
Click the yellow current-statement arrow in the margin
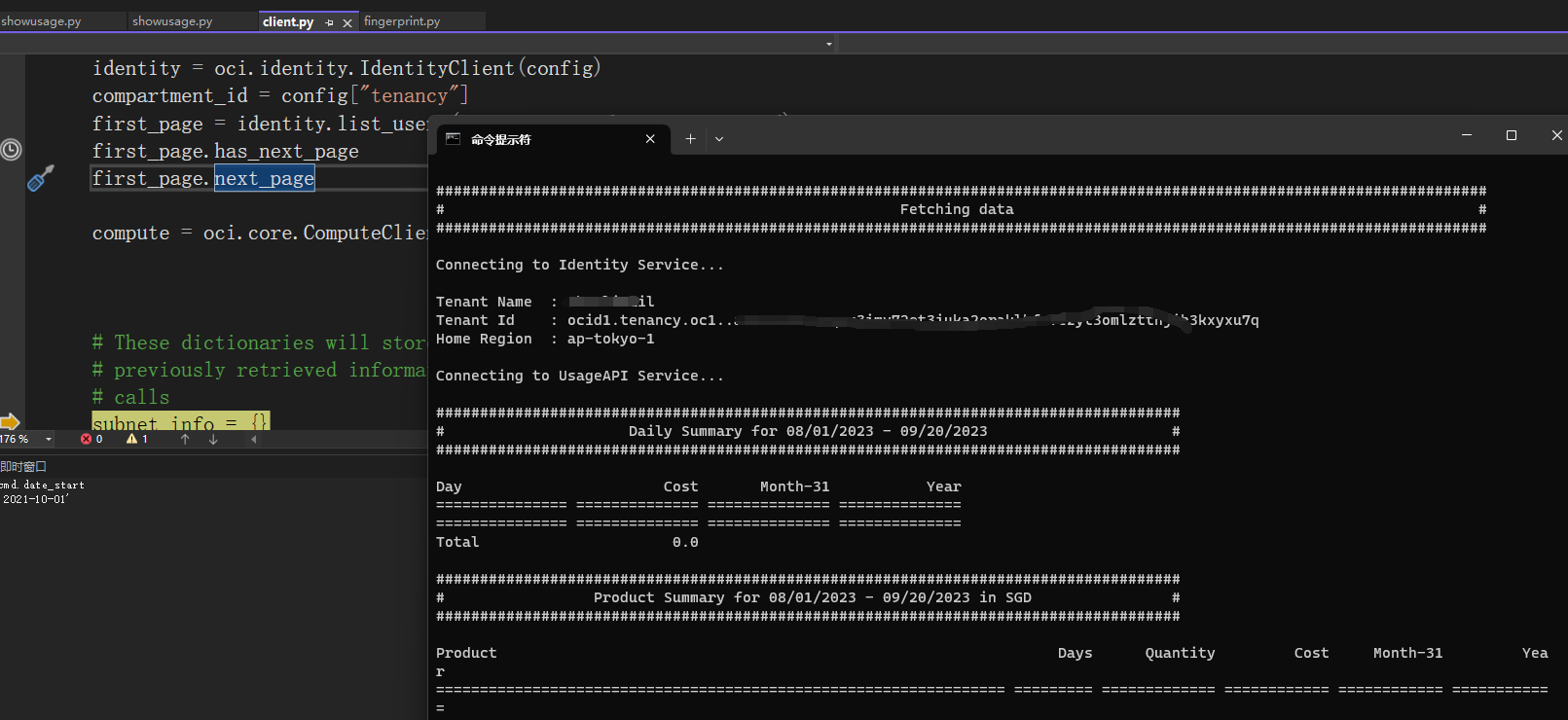pos(10,421)
